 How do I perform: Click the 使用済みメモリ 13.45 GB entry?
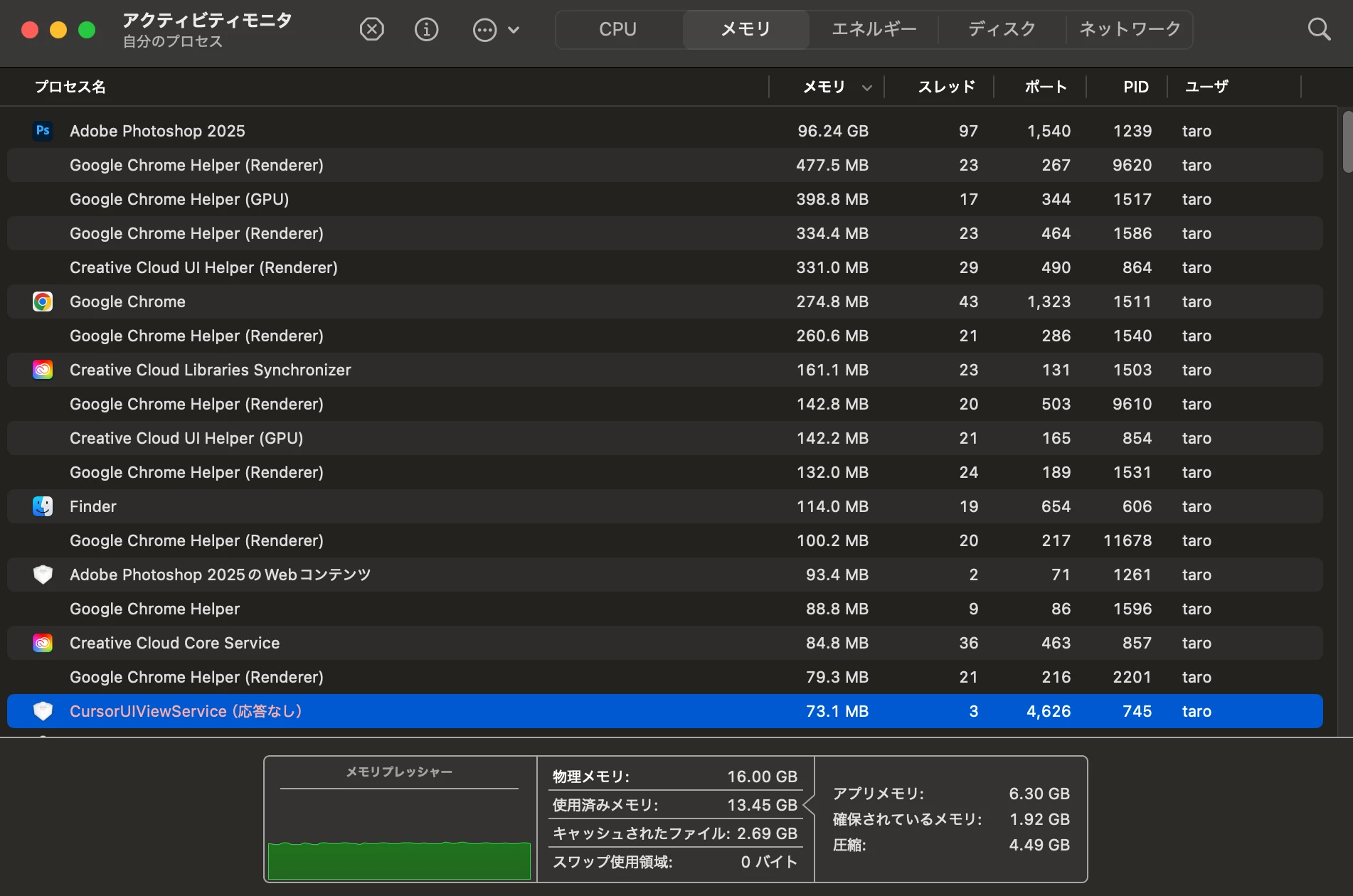pyautogui.click(x=675, y=805)
